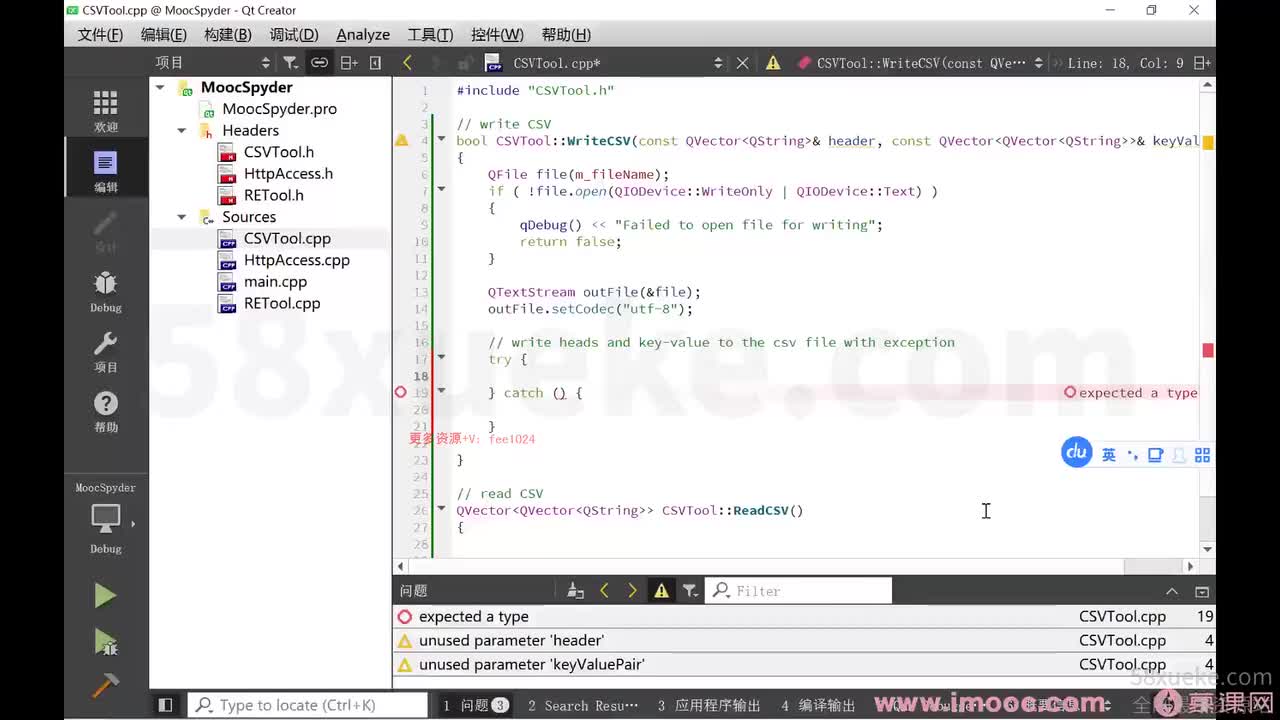Collapse the Headers folder
The width and height of the screenshot is (1280, 720).
[181, 130]
